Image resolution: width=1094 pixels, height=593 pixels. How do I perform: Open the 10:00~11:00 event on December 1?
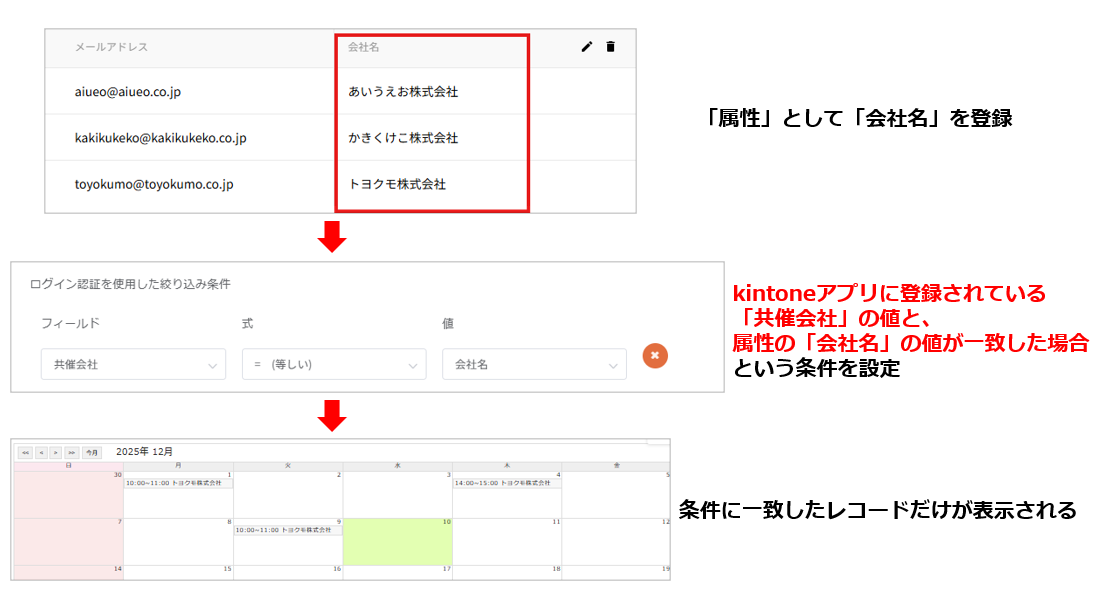(178, 483)
